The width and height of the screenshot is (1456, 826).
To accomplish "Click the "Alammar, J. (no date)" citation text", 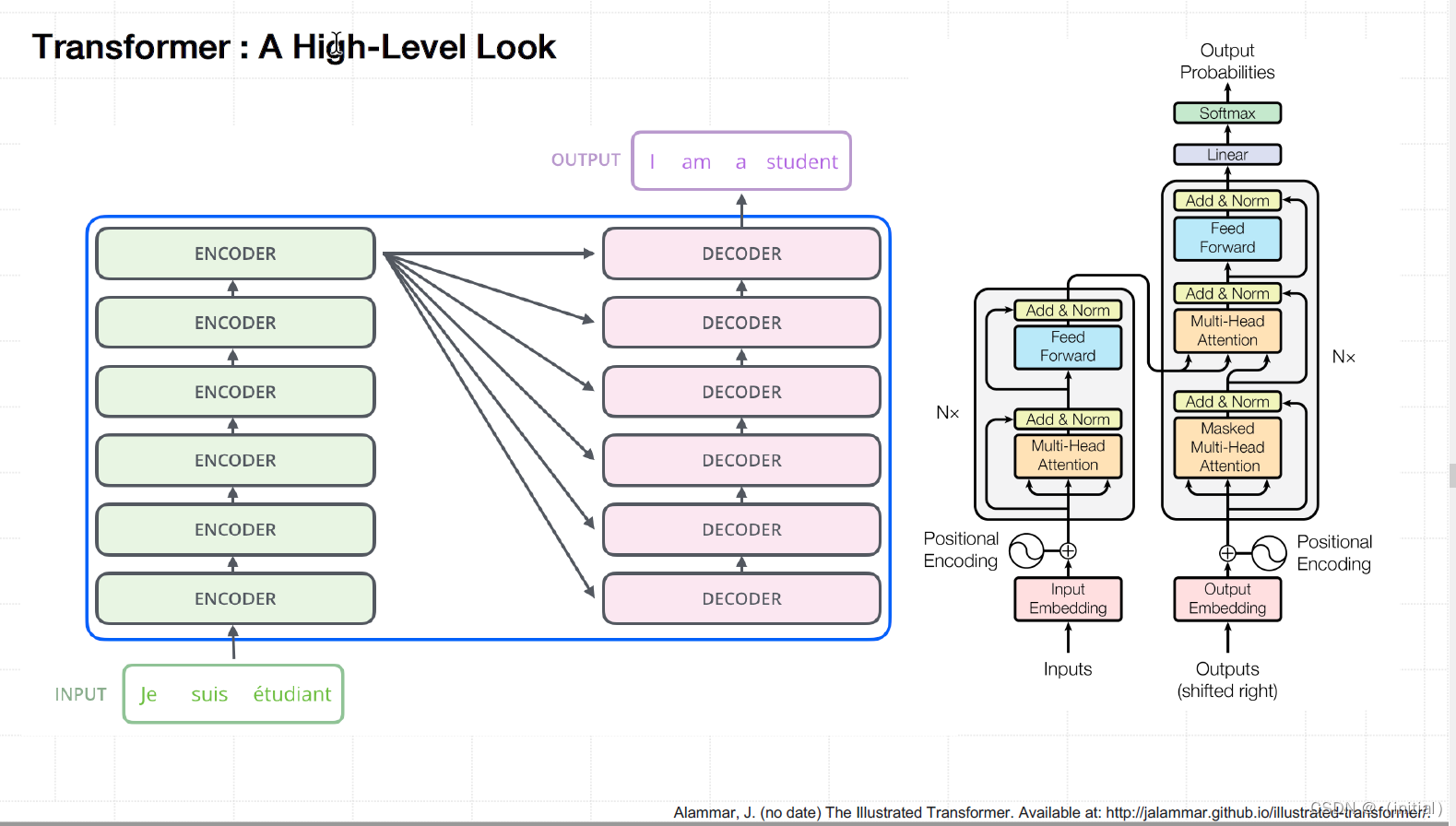I will click(747, 812).
